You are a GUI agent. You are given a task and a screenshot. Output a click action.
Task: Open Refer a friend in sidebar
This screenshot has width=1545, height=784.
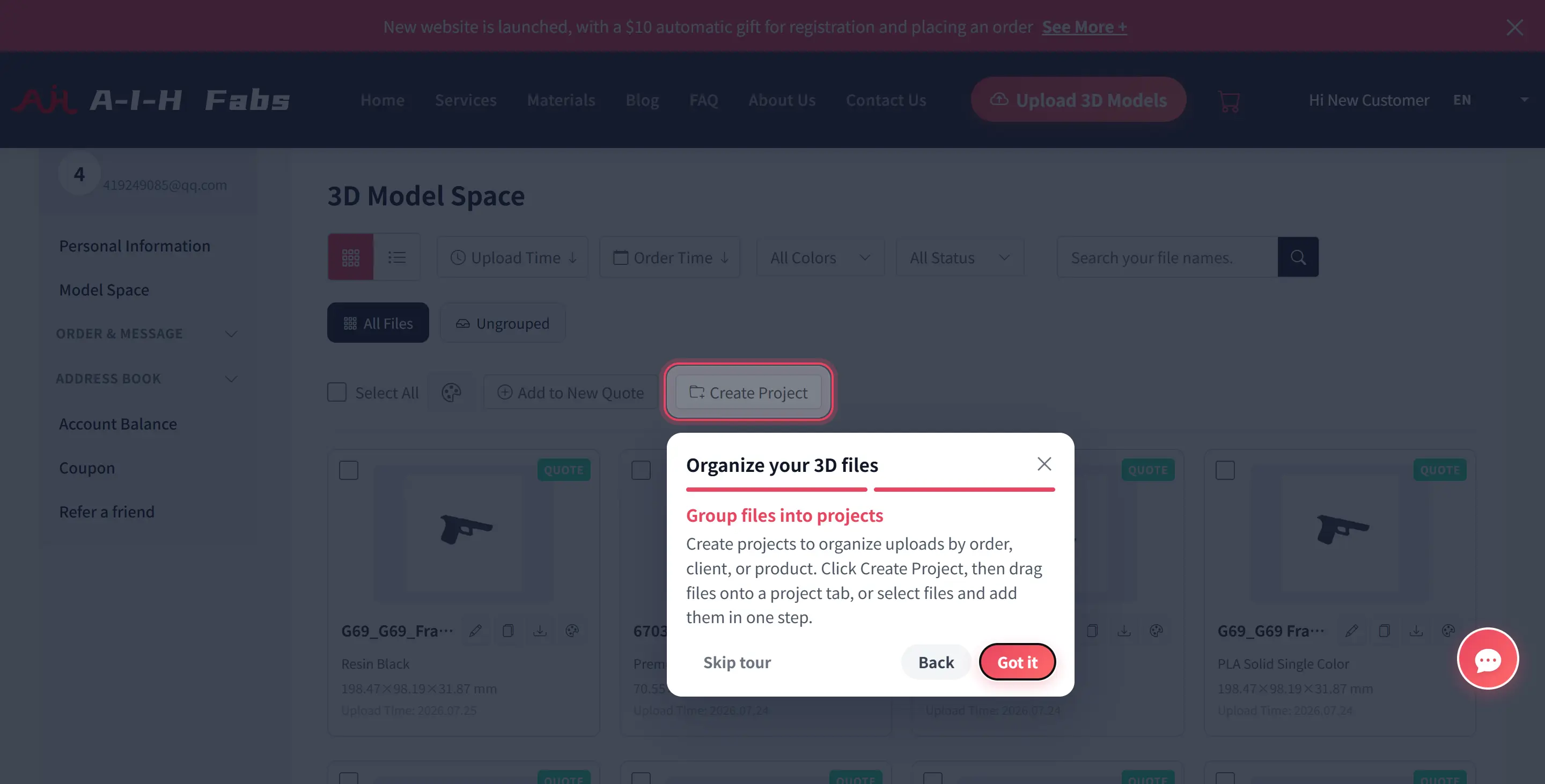pyautogui.click(x=106, y=512)
